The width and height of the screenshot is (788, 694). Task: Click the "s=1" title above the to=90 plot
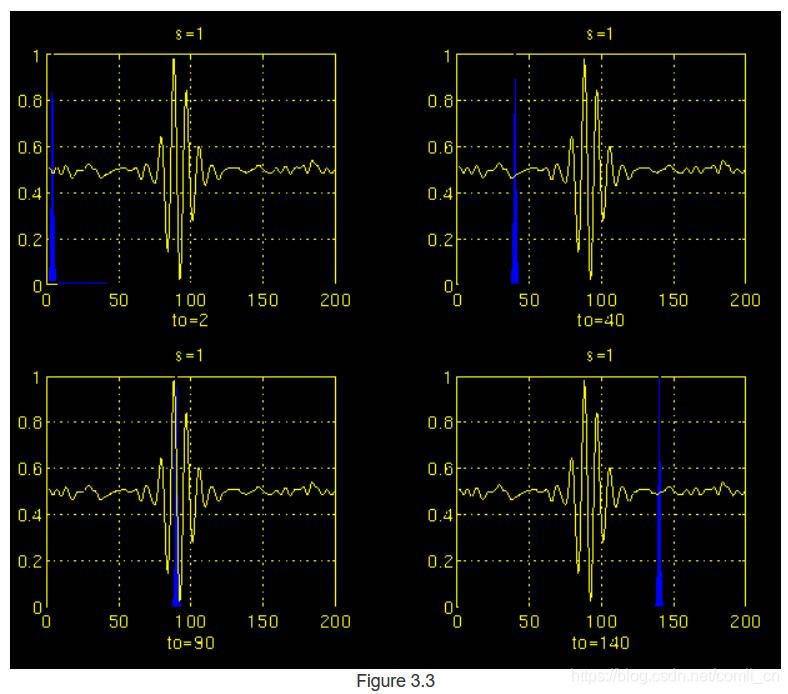pyautogui.click(x=189, y=356)
